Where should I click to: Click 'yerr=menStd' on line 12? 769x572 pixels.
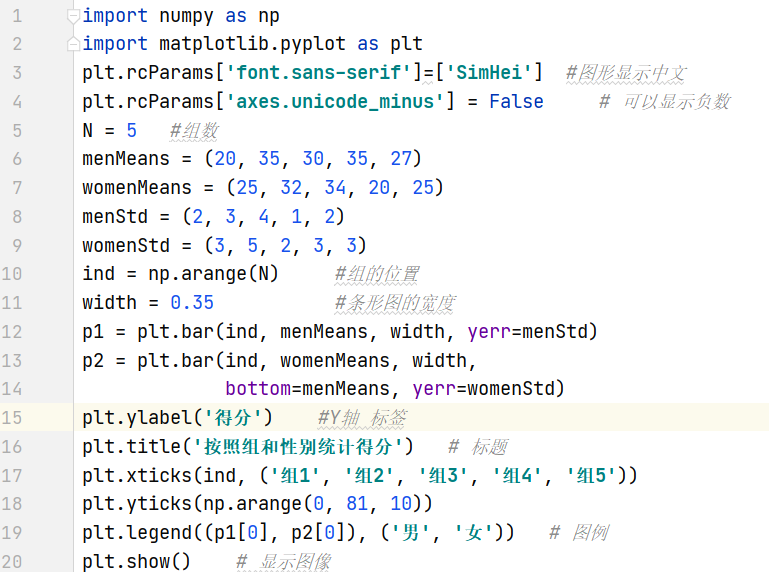[527, 332]
